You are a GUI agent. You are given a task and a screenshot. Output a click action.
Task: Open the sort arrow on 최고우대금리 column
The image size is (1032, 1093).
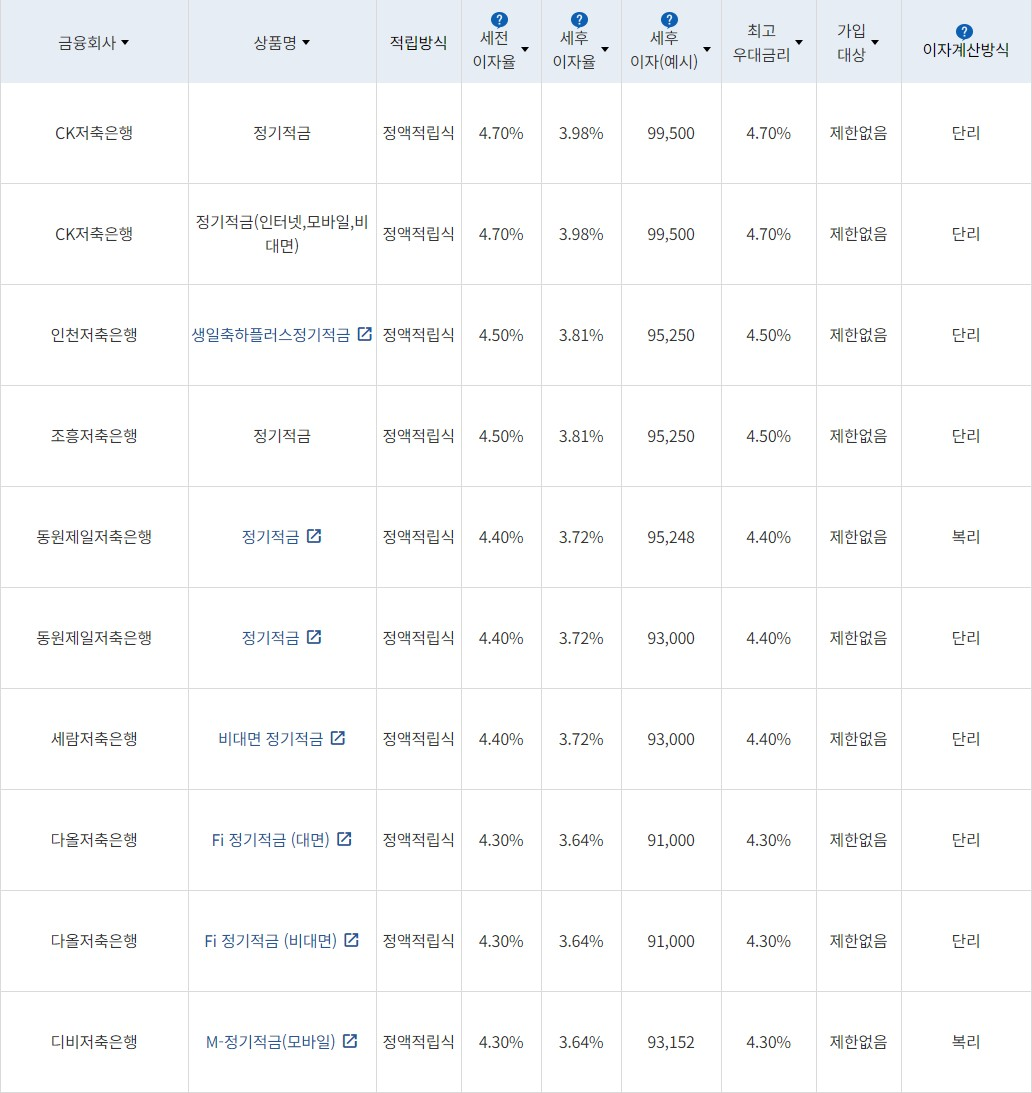click(x=798, y=42)
